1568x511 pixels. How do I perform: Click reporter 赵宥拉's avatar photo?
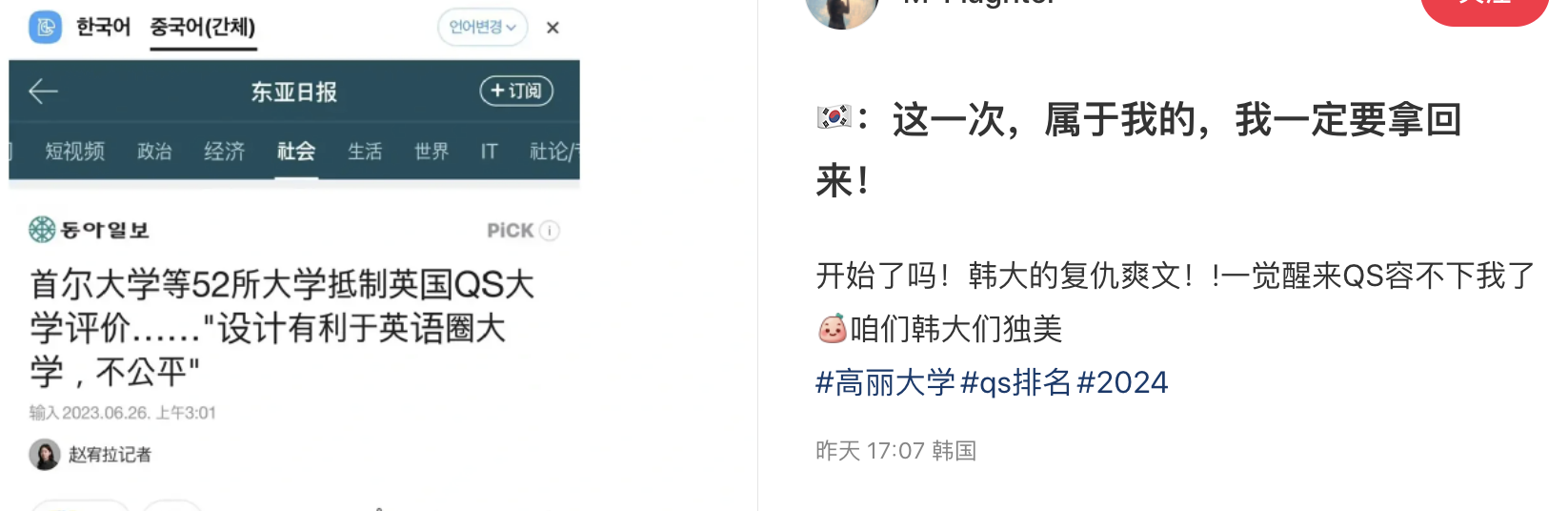tap(45, 455)
